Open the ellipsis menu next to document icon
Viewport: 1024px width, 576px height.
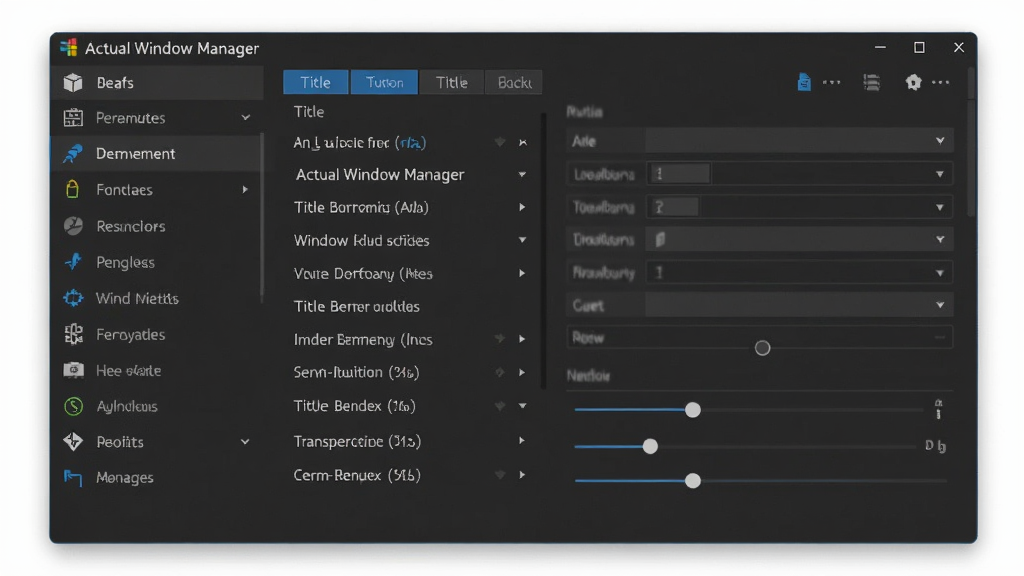(x=831, y=82)
